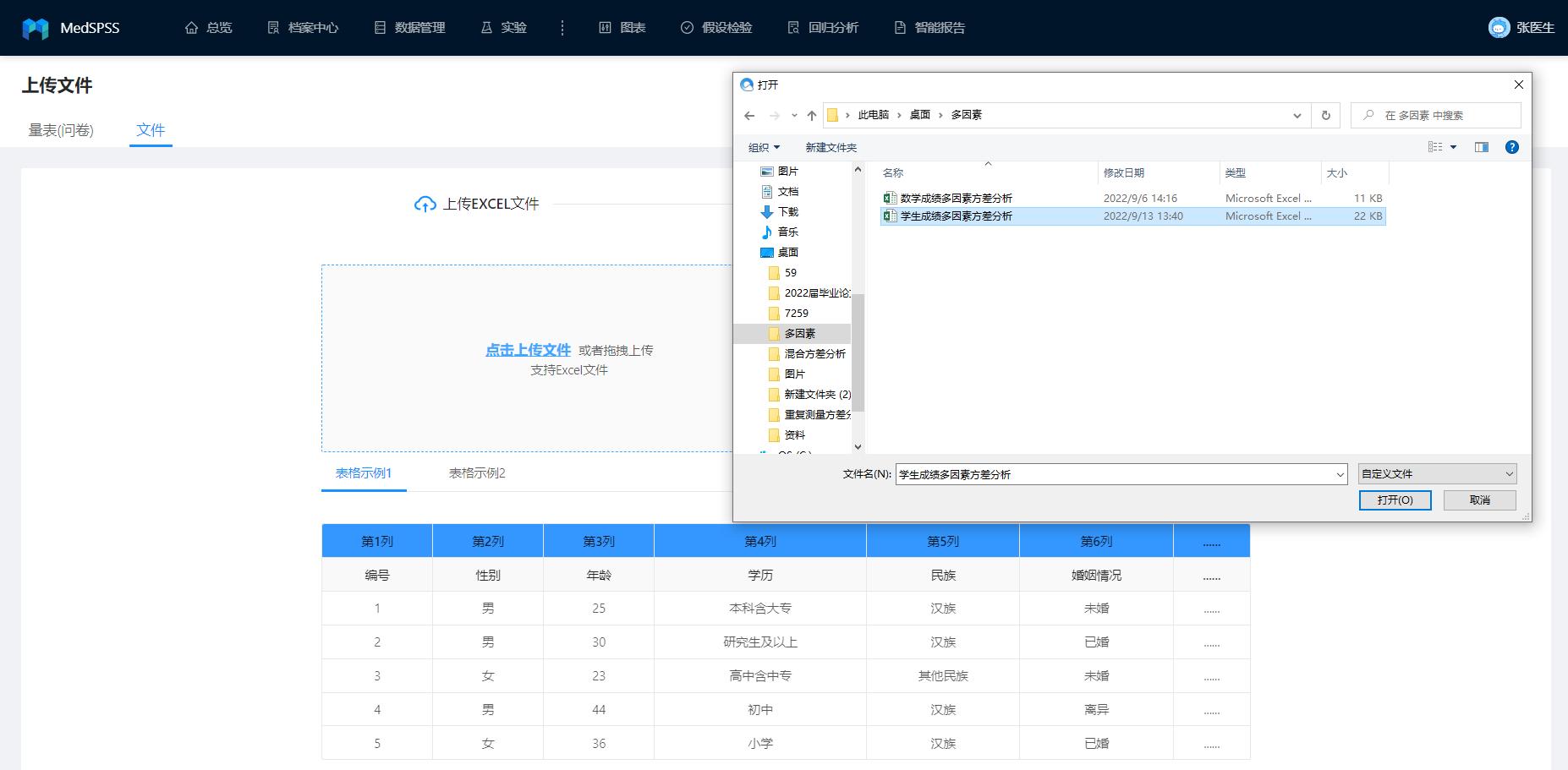
Task: Open the 总览 overview page
Action: (x=209, y=27)
